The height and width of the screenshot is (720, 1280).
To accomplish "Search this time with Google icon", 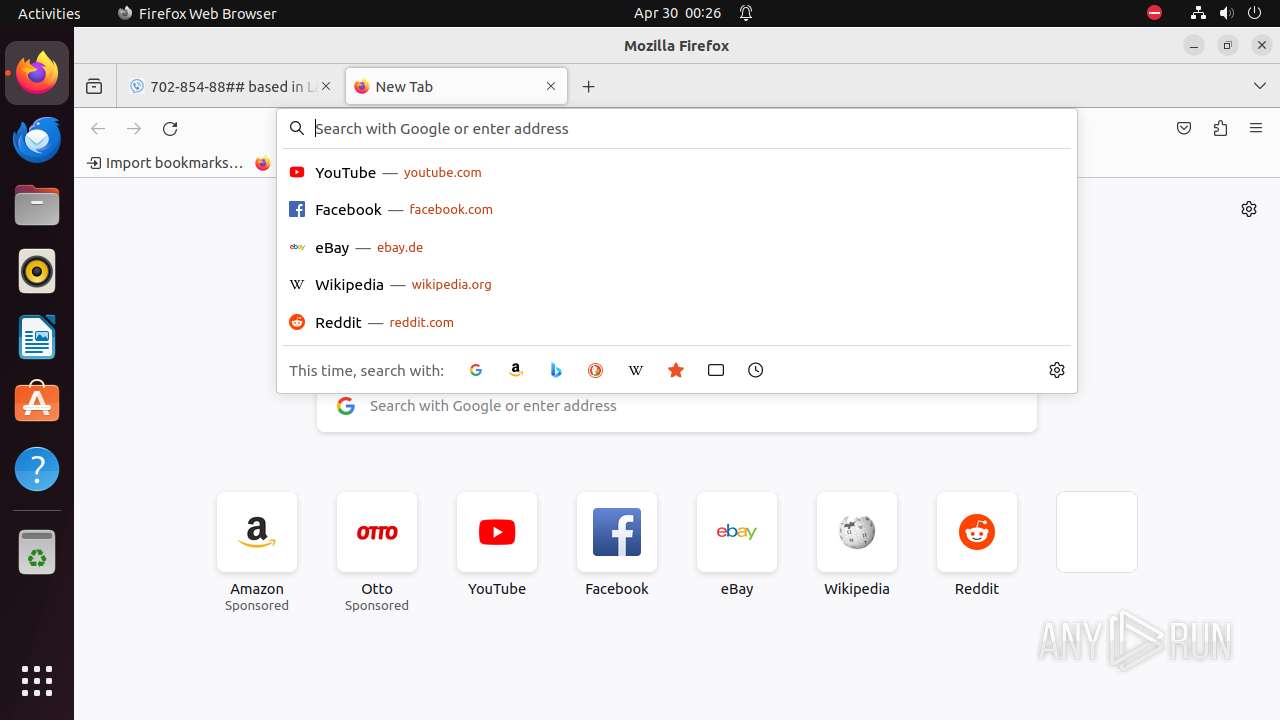I will [476, 370].
